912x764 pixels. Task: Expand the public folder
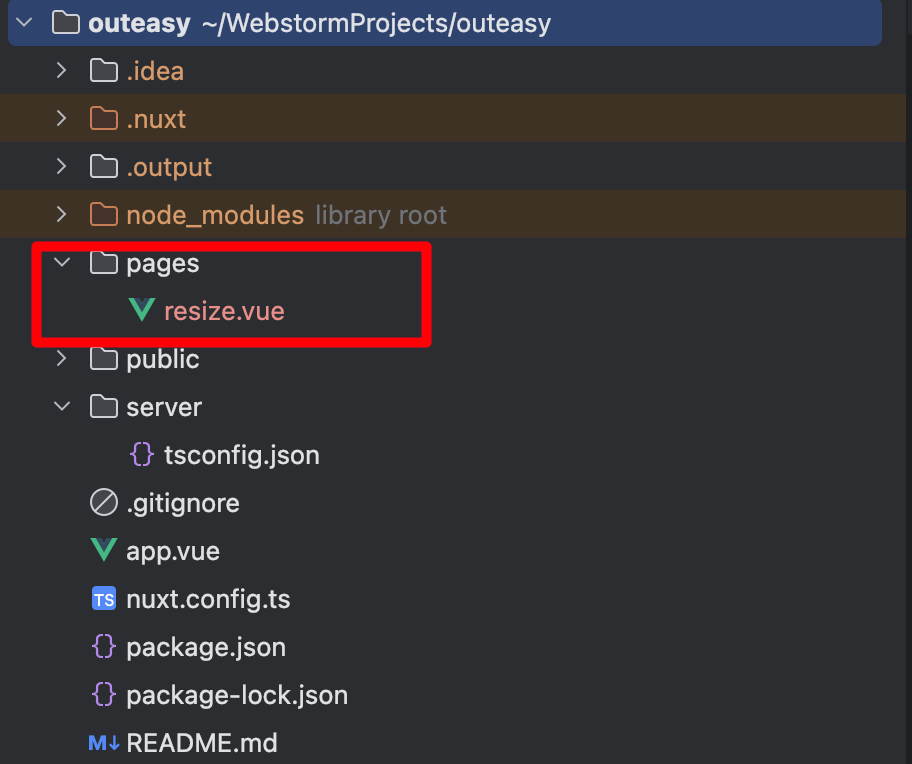click(62, 358)
